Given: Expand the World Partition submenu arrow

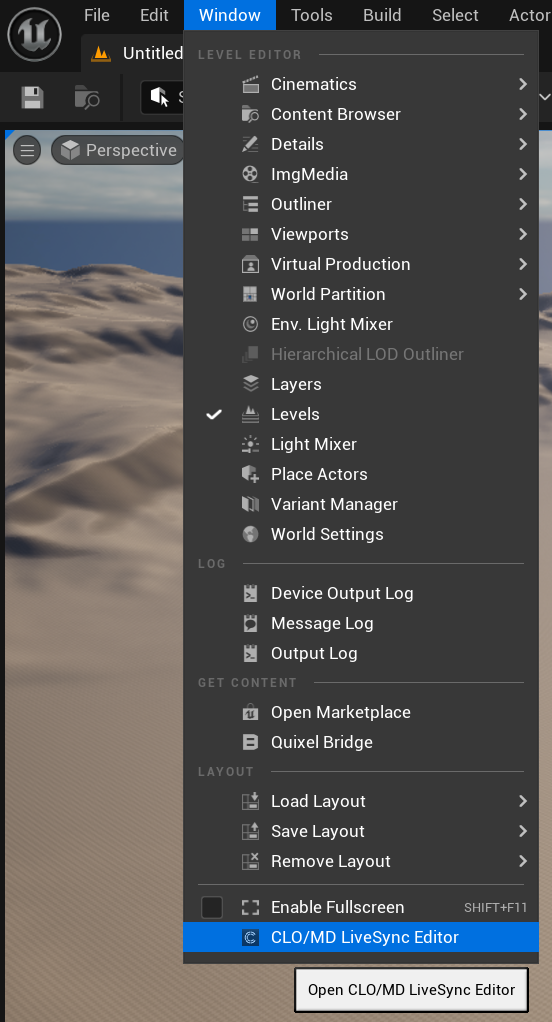Looking at the screenshot, I should click(523, 294).
